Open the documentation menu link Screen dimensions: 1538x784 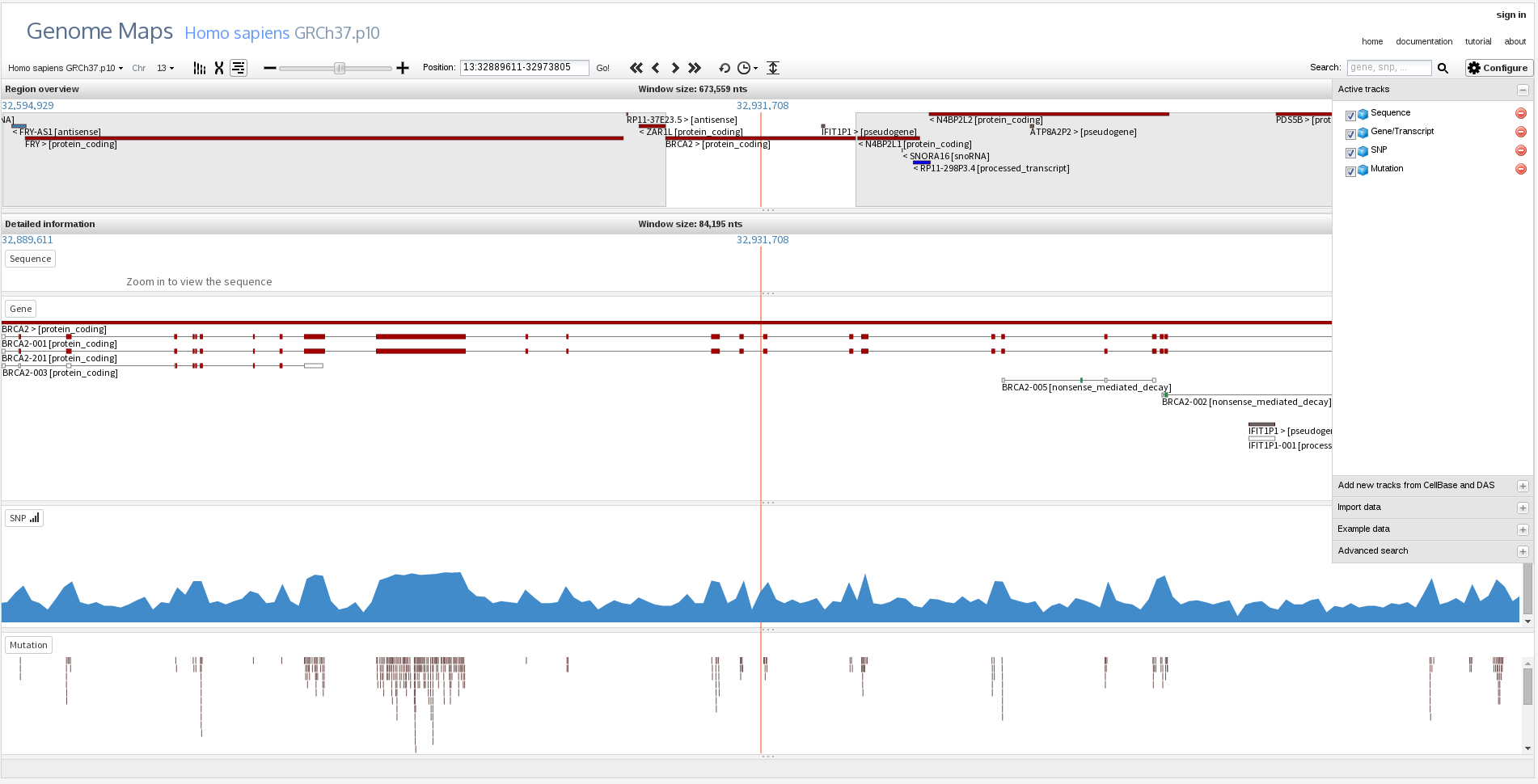[x=1423, y=41]
